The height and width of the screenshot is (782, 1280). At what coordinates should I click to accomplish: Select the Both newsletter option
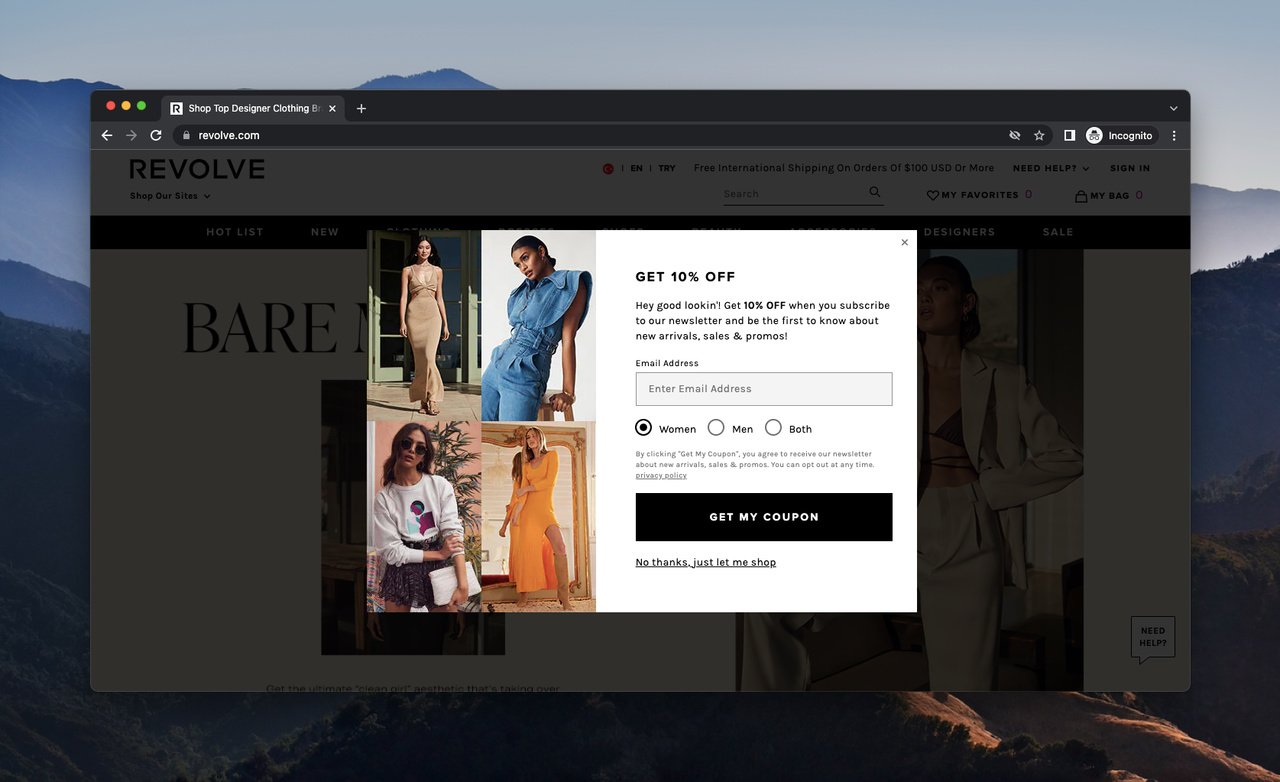point(774,427)
